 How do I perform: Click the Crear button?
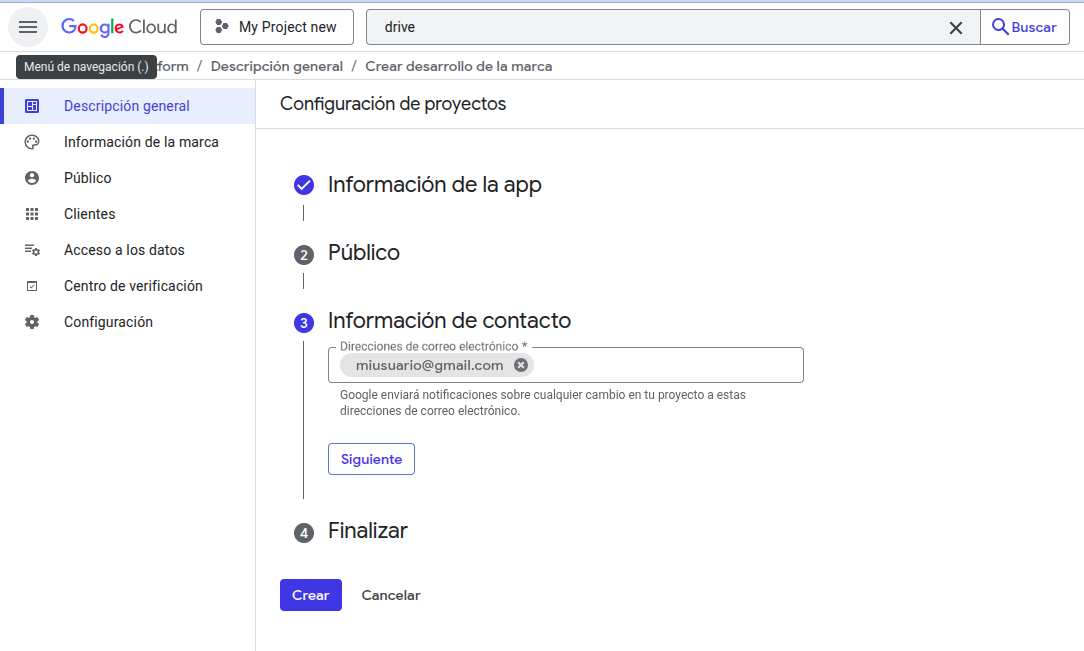[310, 595]
